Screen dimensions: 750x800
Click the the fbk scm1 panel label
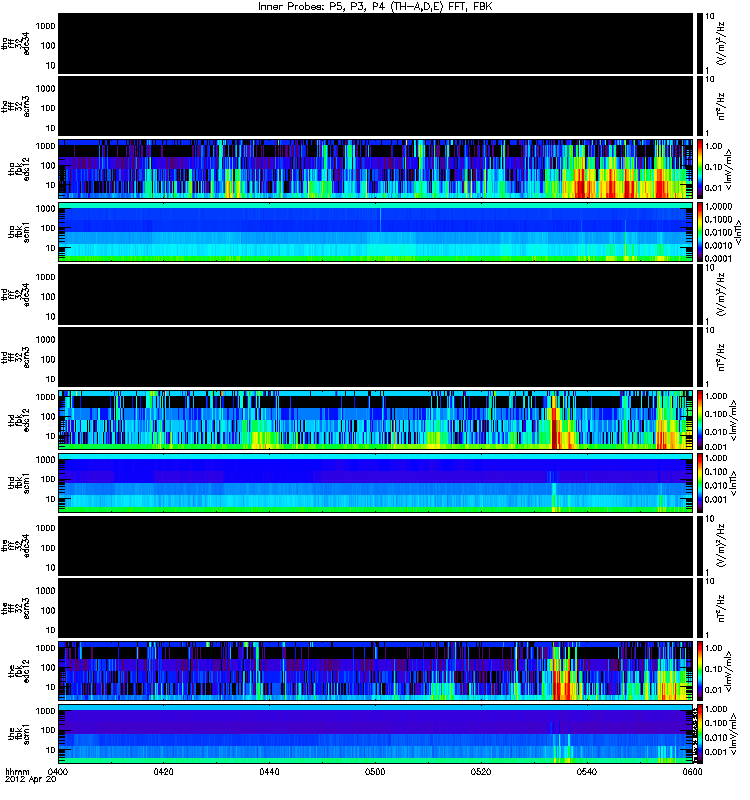19,734
